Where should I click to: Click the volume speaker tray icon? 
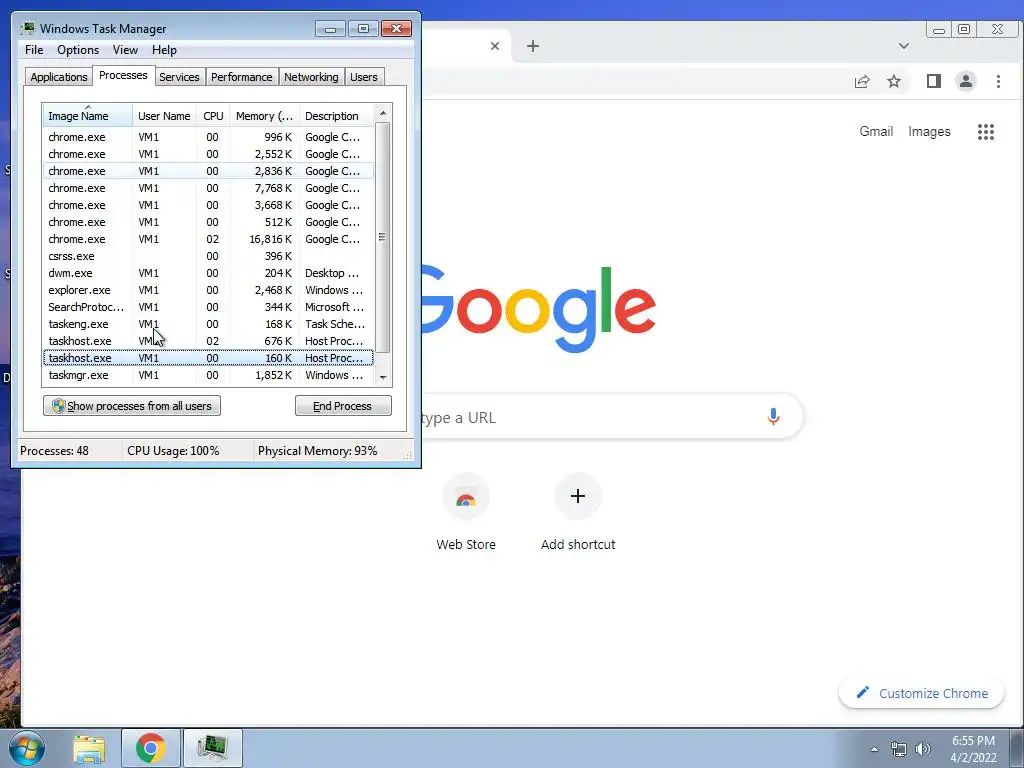coord(923,749)
